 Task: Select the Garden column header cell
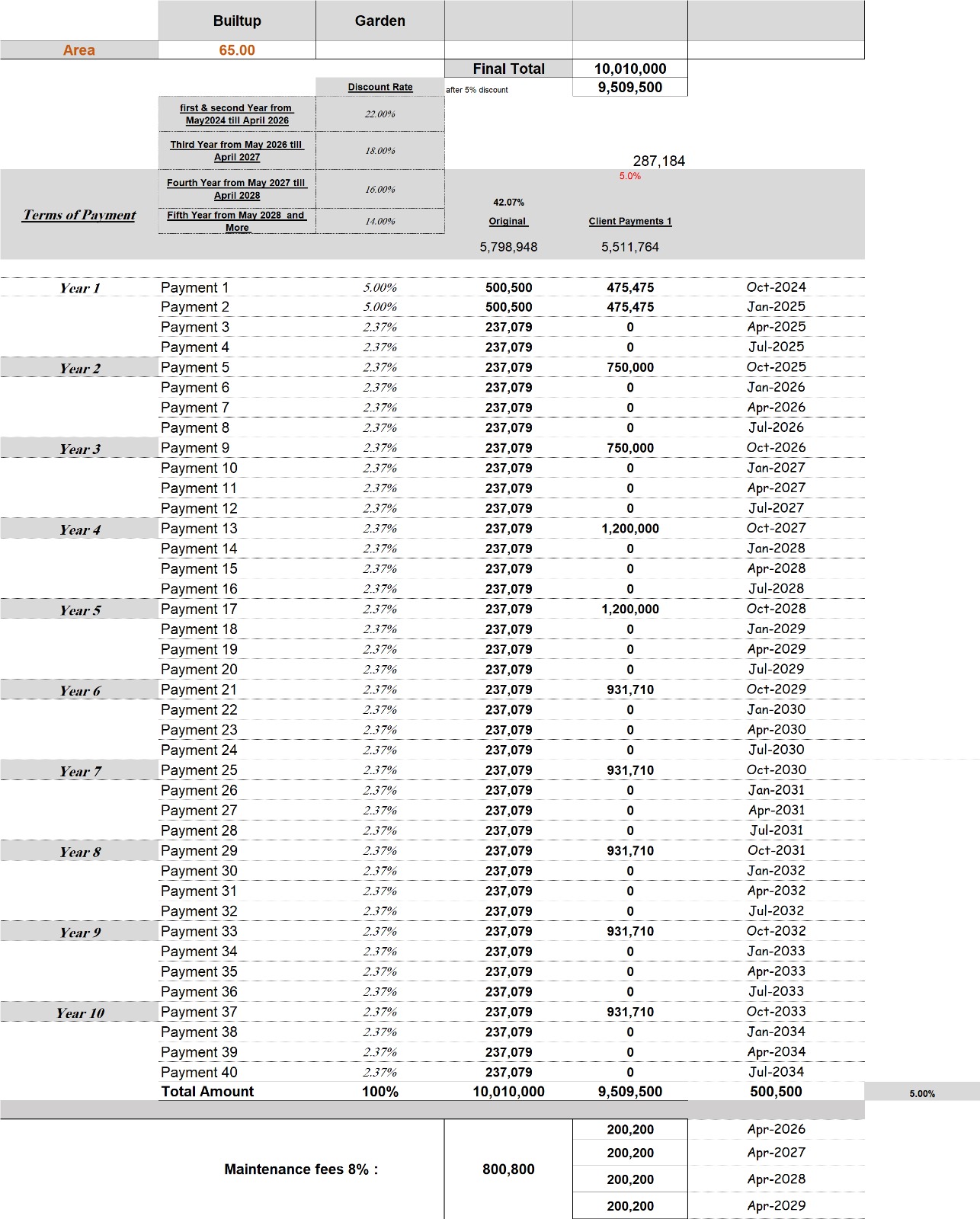click(380, 21)
